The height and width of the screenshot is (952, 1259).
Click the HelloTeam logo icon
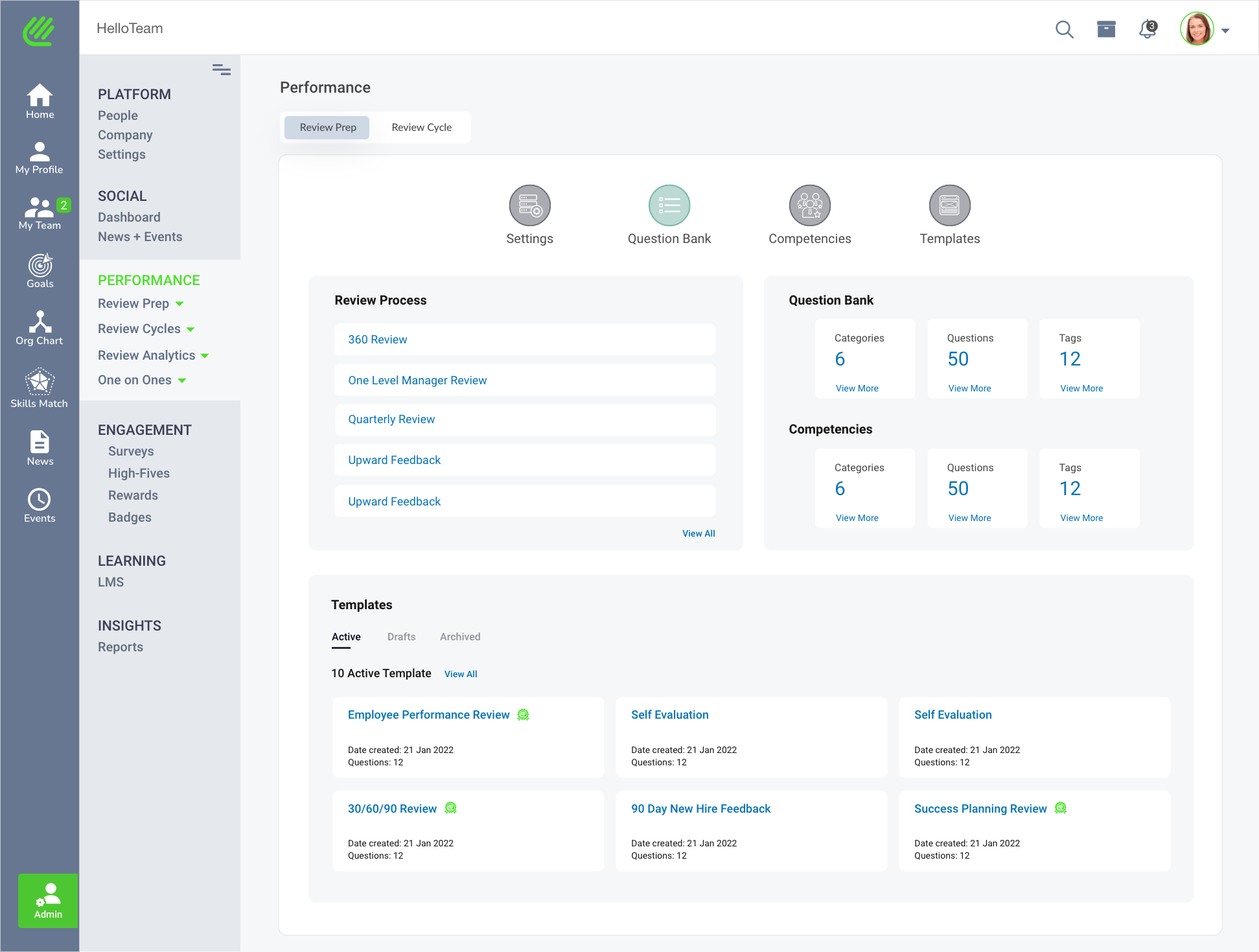click(39, 30)
